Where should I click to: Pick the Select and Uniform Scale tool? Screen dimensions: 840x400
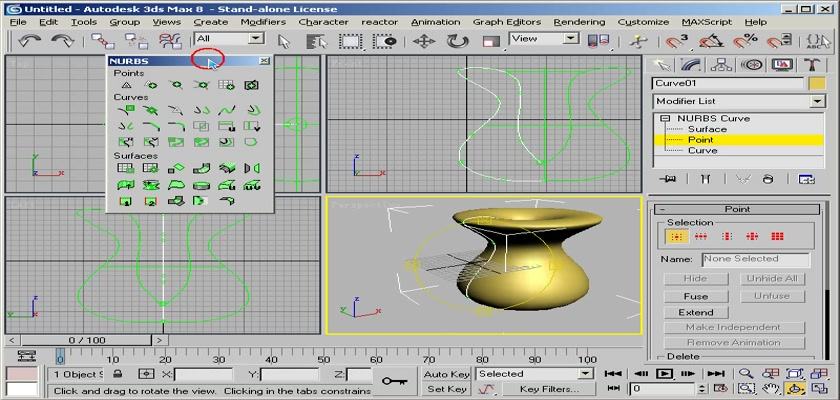[x=489, y=42]
